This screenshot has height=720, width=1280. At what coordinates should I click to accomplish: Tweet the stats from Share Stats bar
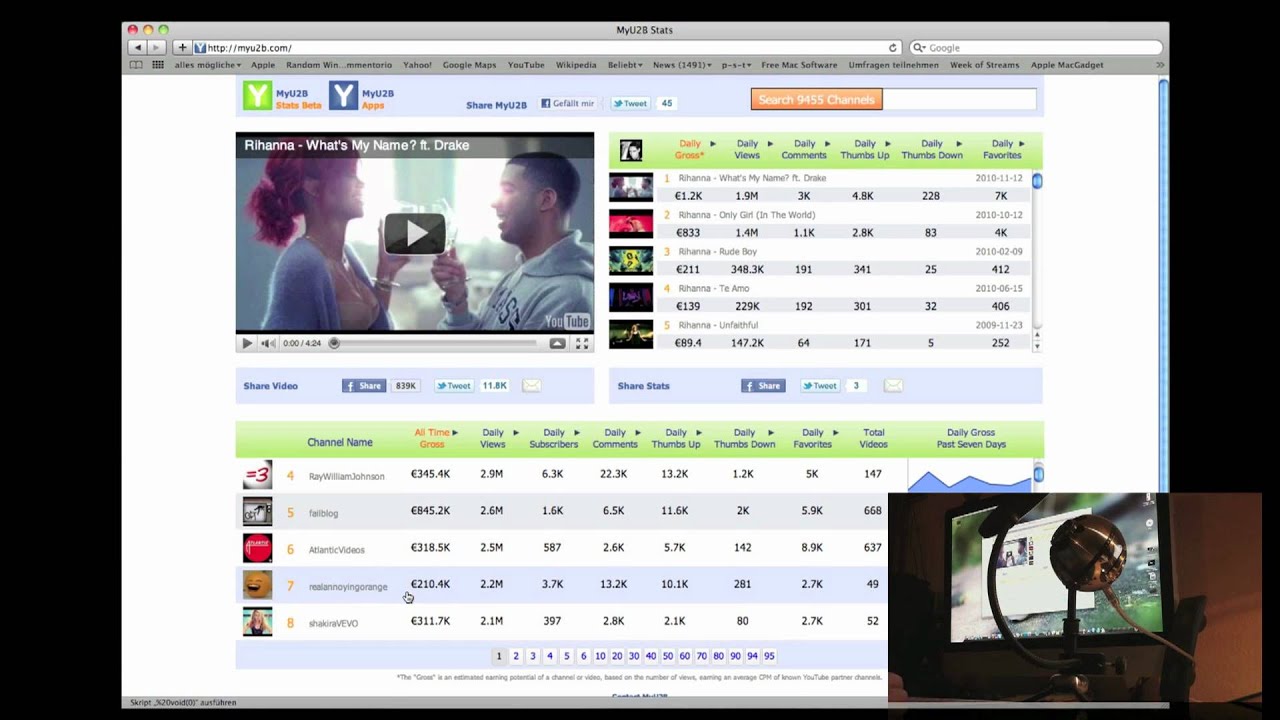820,385
